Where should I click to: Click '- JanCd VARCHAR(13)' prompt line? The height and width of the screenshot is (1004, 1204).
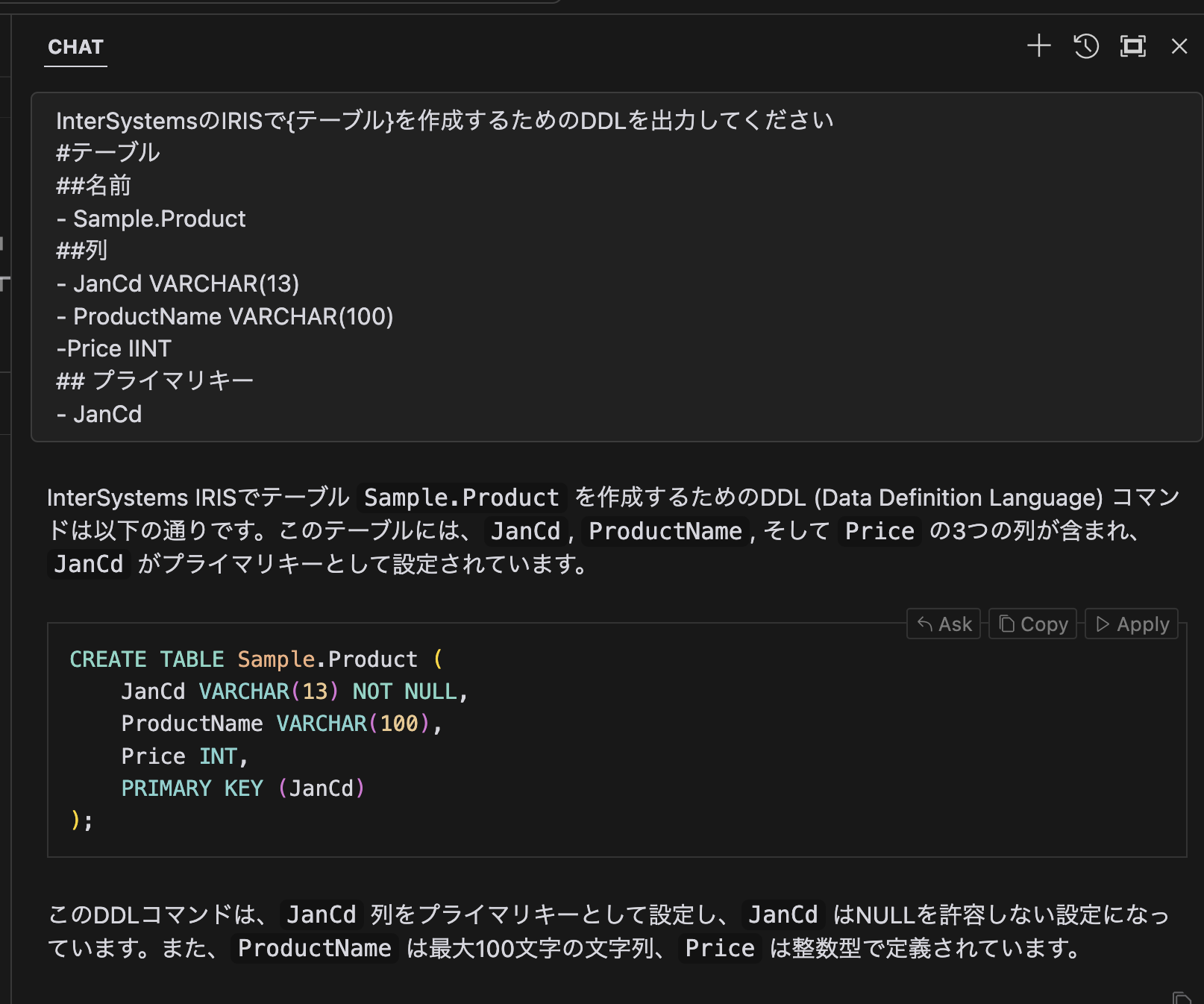(x=178, y=283)
